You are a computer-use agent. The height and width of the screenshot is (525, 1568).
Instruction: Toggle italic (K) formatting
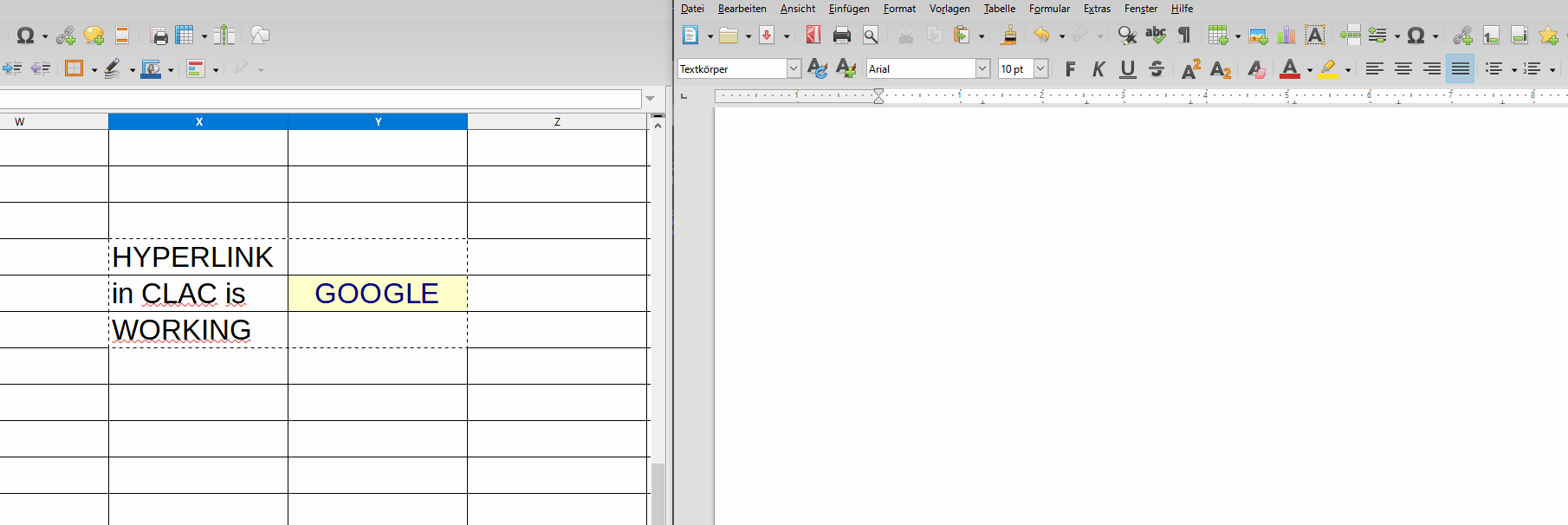(x=1098, y=69)
